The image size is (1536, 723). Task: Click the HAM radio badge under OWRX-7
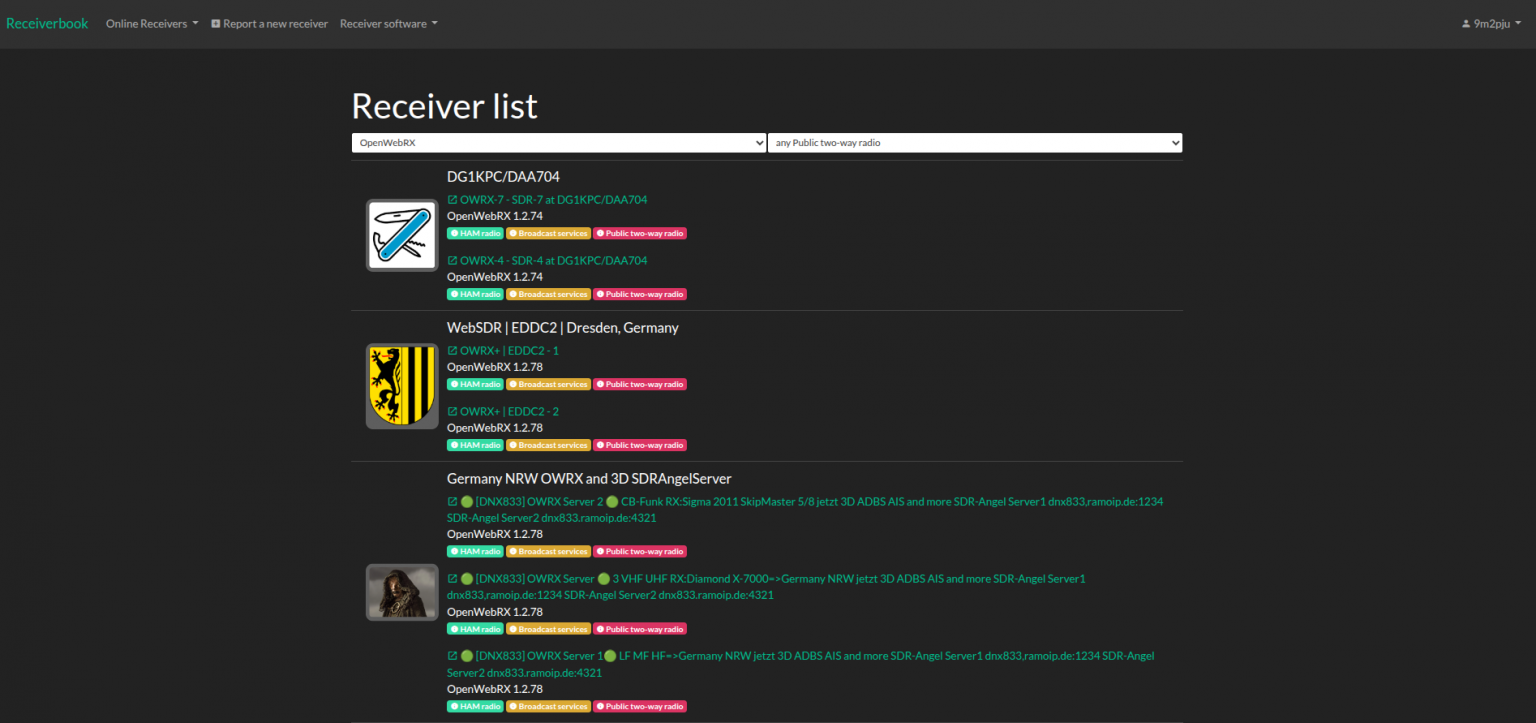pyautogui.click(x=475, y=232)
